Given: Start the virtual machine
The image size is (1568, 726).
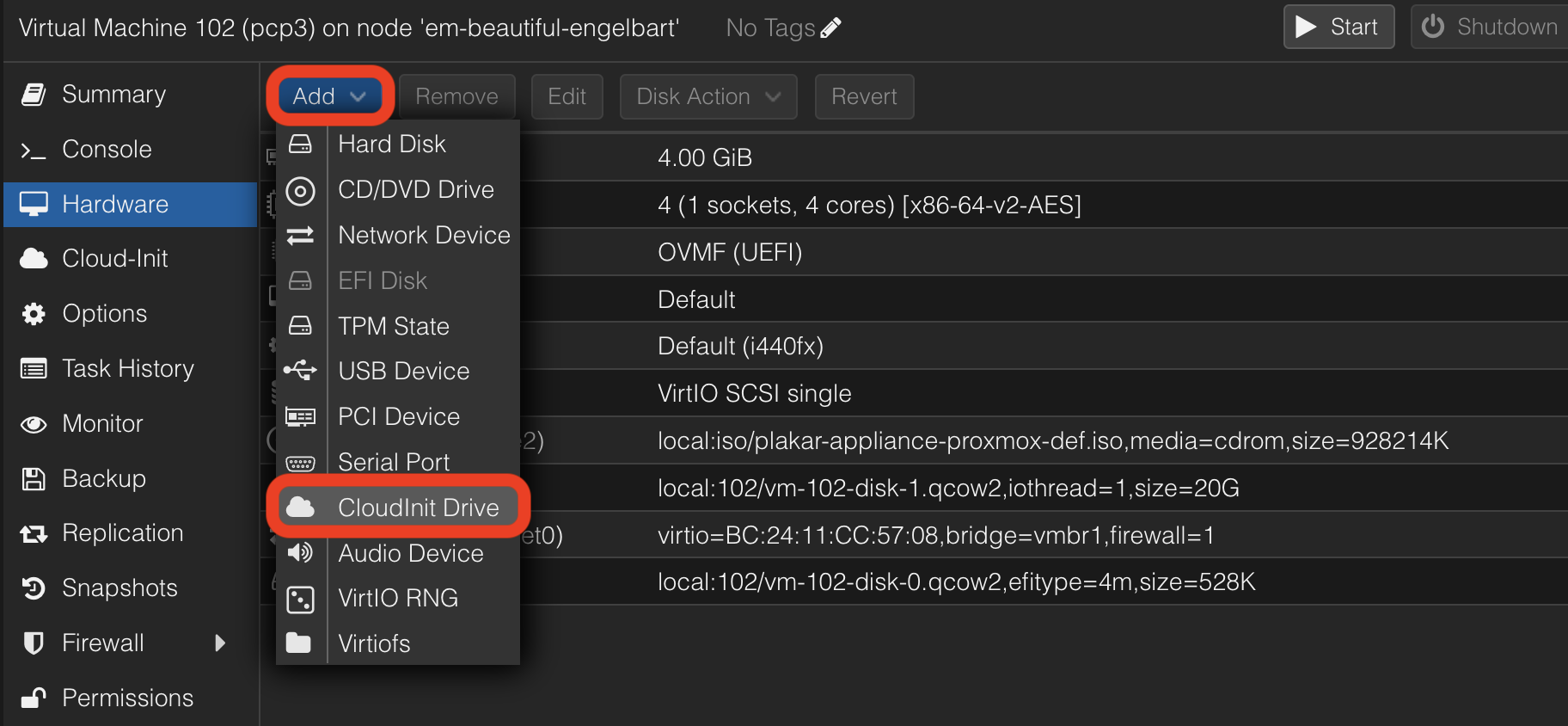Looking at the screenshot, I should tap(1338, 28).
